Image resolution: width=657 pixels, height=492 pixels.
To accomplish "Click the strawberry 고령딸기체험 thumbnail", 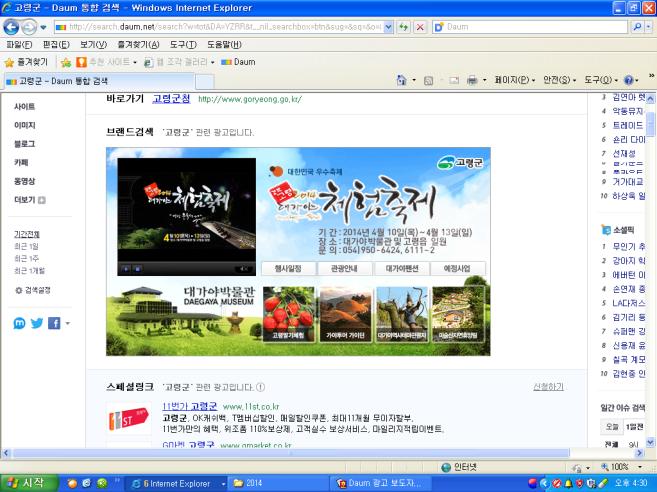I will (x=289, y=314).
